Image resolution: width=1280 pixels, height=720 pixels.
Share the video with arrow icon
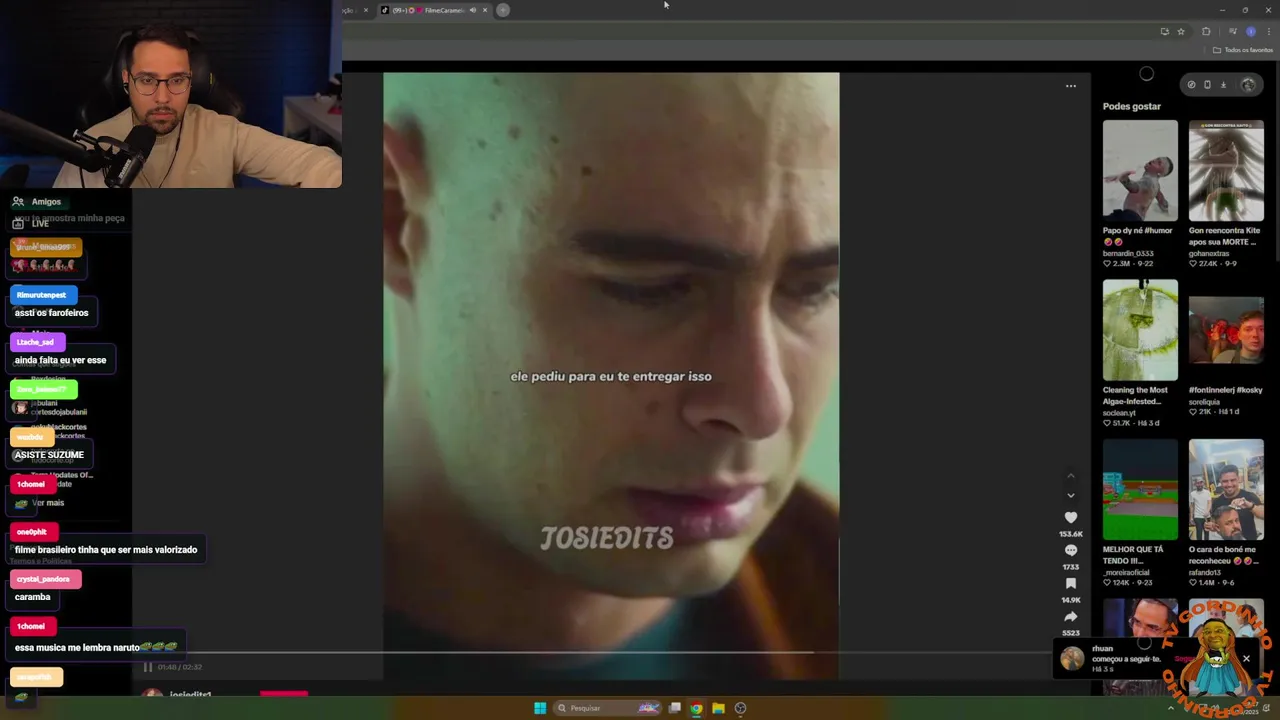[x=1071, y=617]
